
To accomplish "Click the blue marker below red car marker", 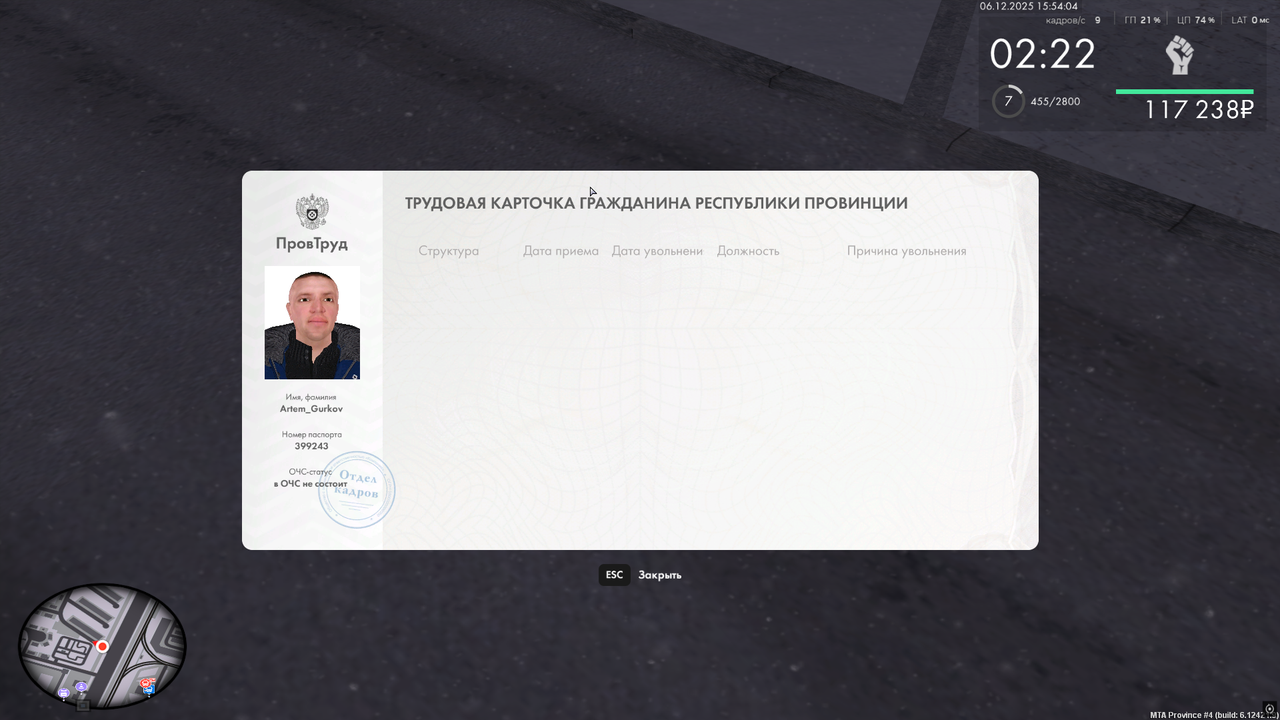I will pyautogui.click(x=148, y=691).
